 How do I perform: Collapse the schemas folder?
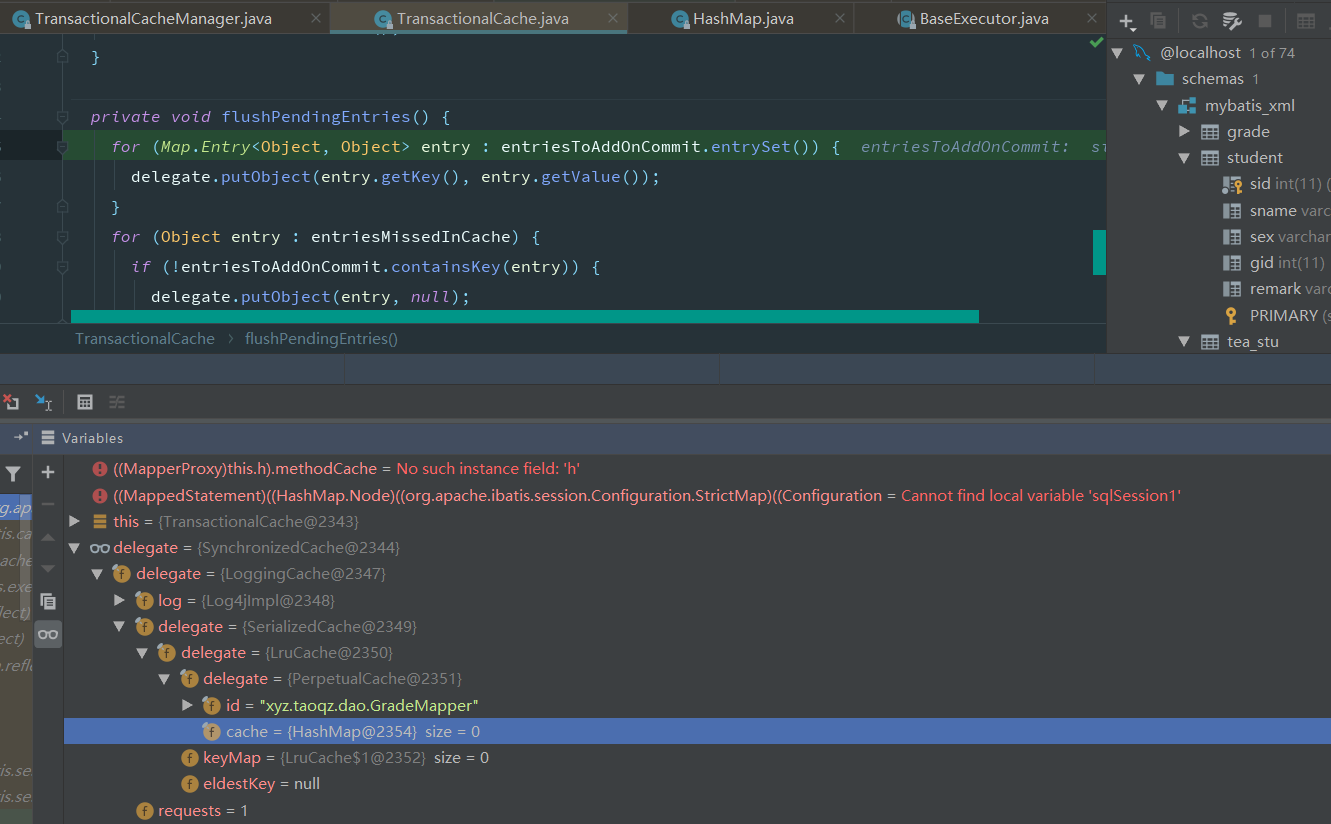coord(1139,79)
